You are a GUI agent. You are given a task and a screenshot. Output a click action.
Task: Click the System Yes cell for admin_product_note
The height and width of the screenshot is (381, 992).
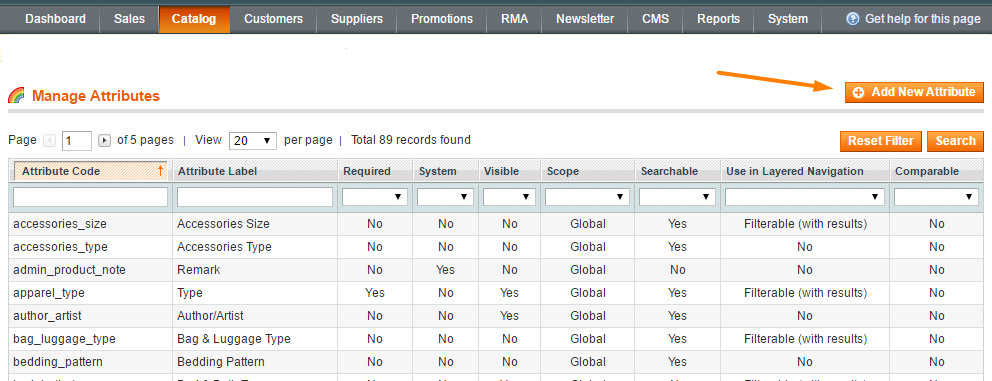click(x=445, y=270)
